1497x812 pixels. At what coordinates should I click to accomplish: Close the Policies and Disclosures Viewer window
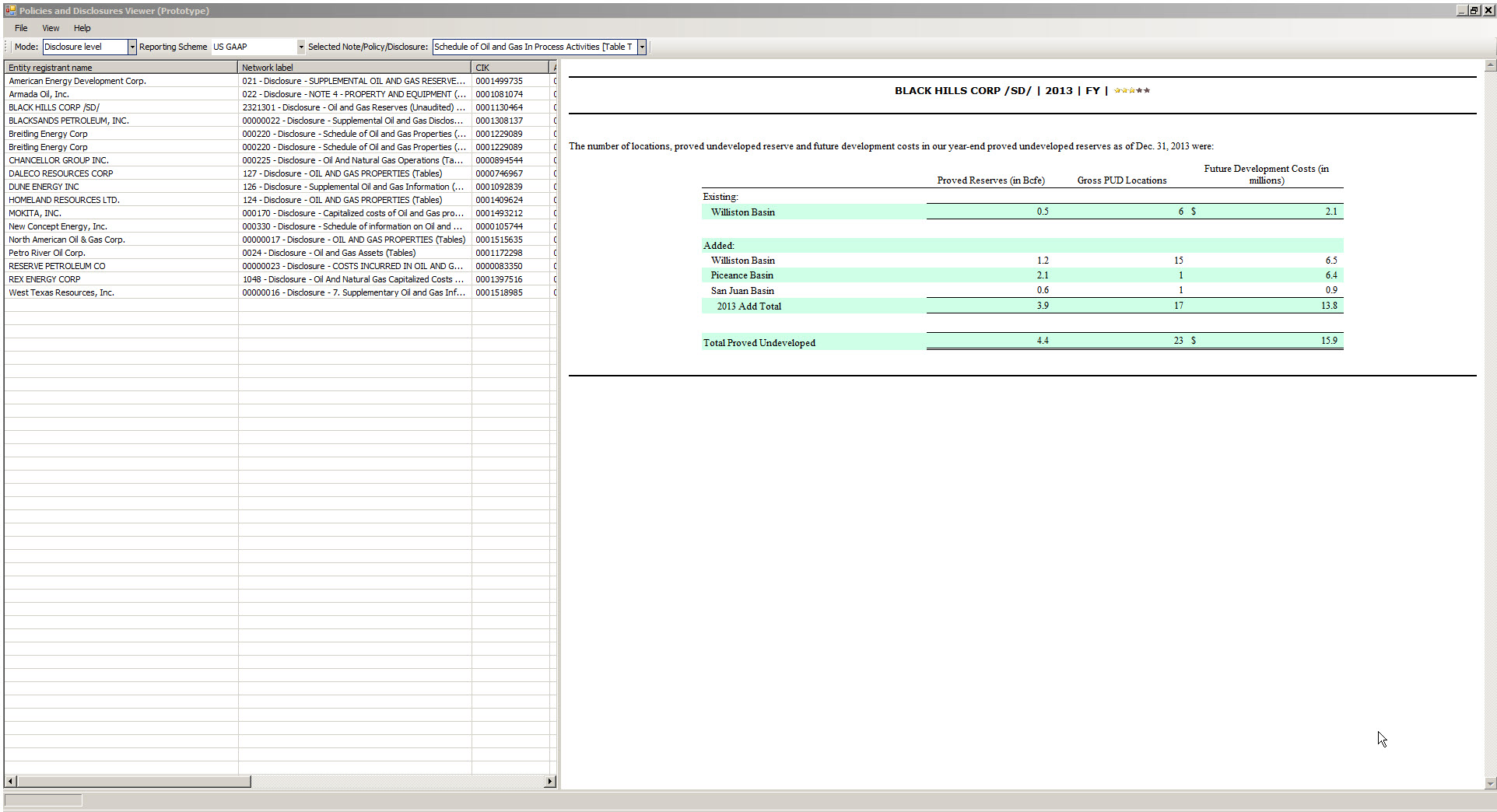point(1488,10)
